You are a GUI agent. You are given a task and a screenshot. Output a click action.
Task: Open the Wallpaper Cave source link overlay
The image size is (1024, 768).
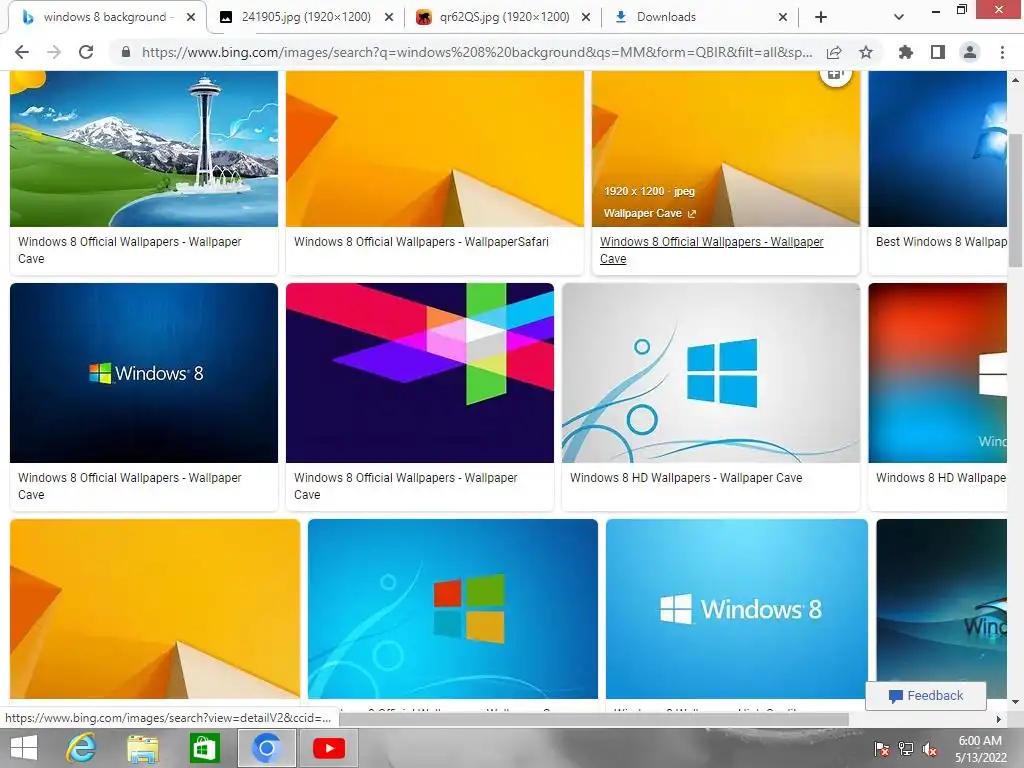pyautogui.click(x=650, y=214)
